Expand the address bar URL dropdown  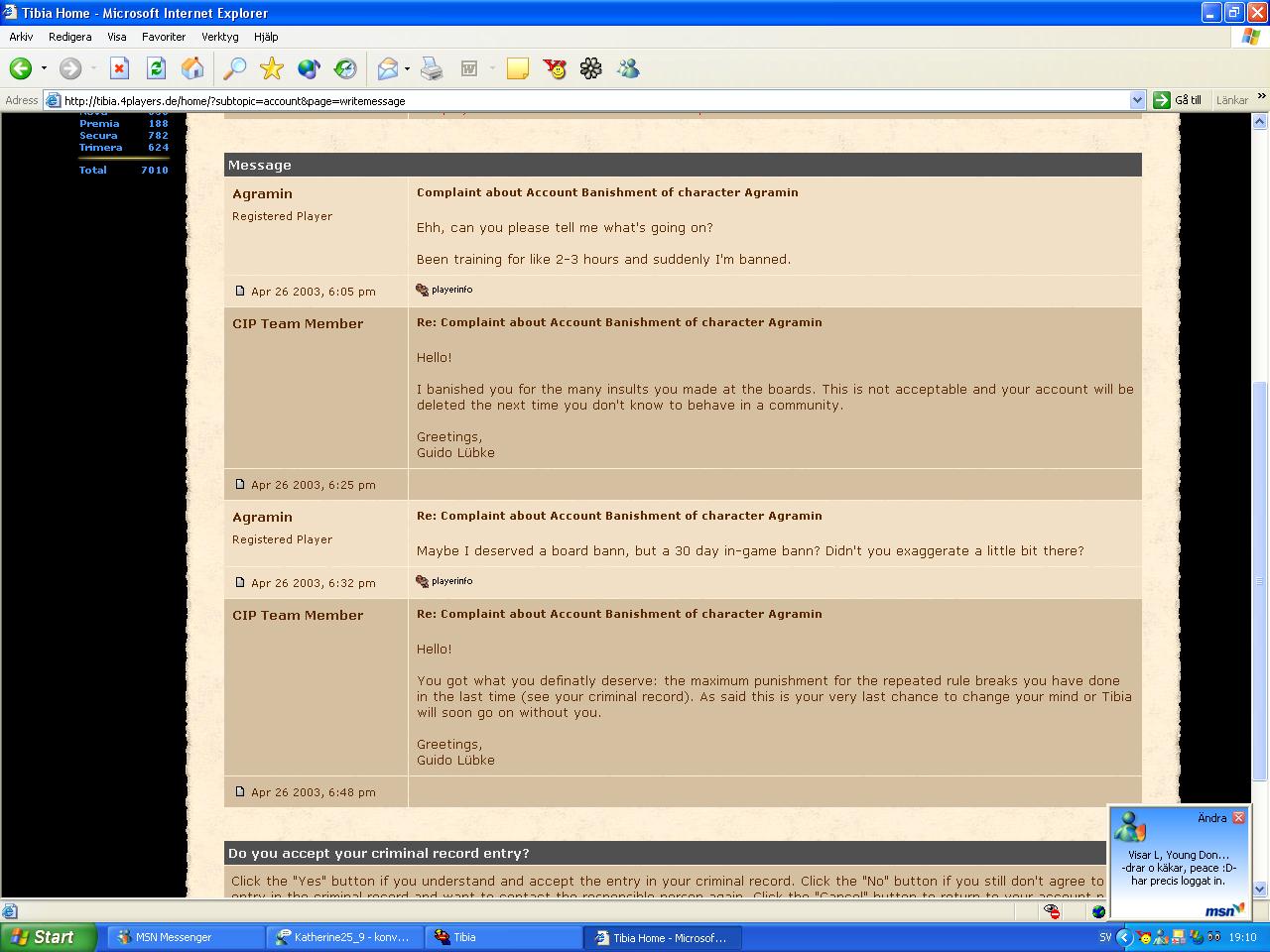click(x=1137, y=100)
